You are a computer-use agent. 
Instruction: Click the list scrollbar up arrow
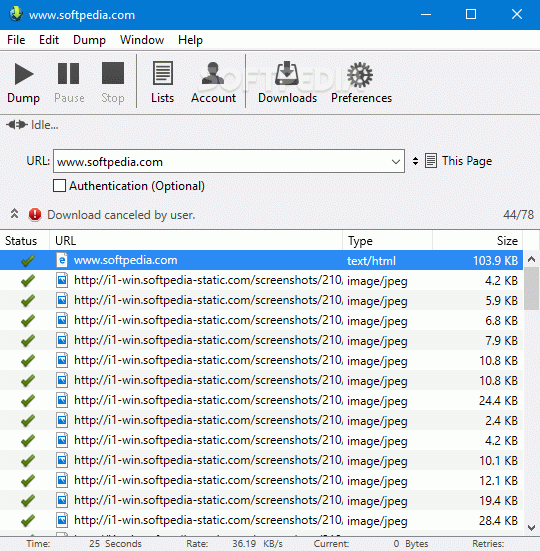click(532, 259)
